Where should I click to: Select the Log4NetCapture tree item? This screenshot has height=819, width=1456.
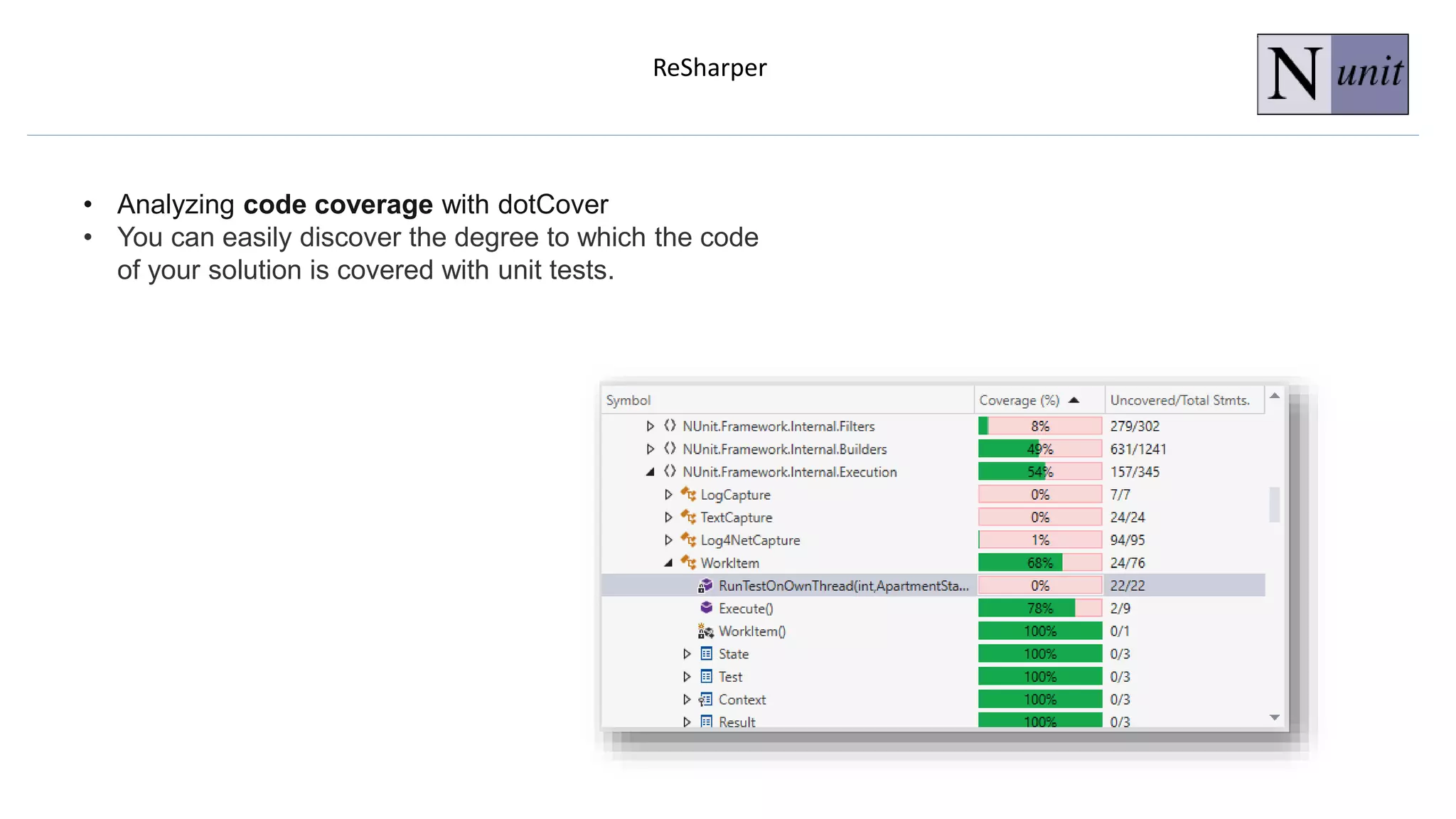750,540
